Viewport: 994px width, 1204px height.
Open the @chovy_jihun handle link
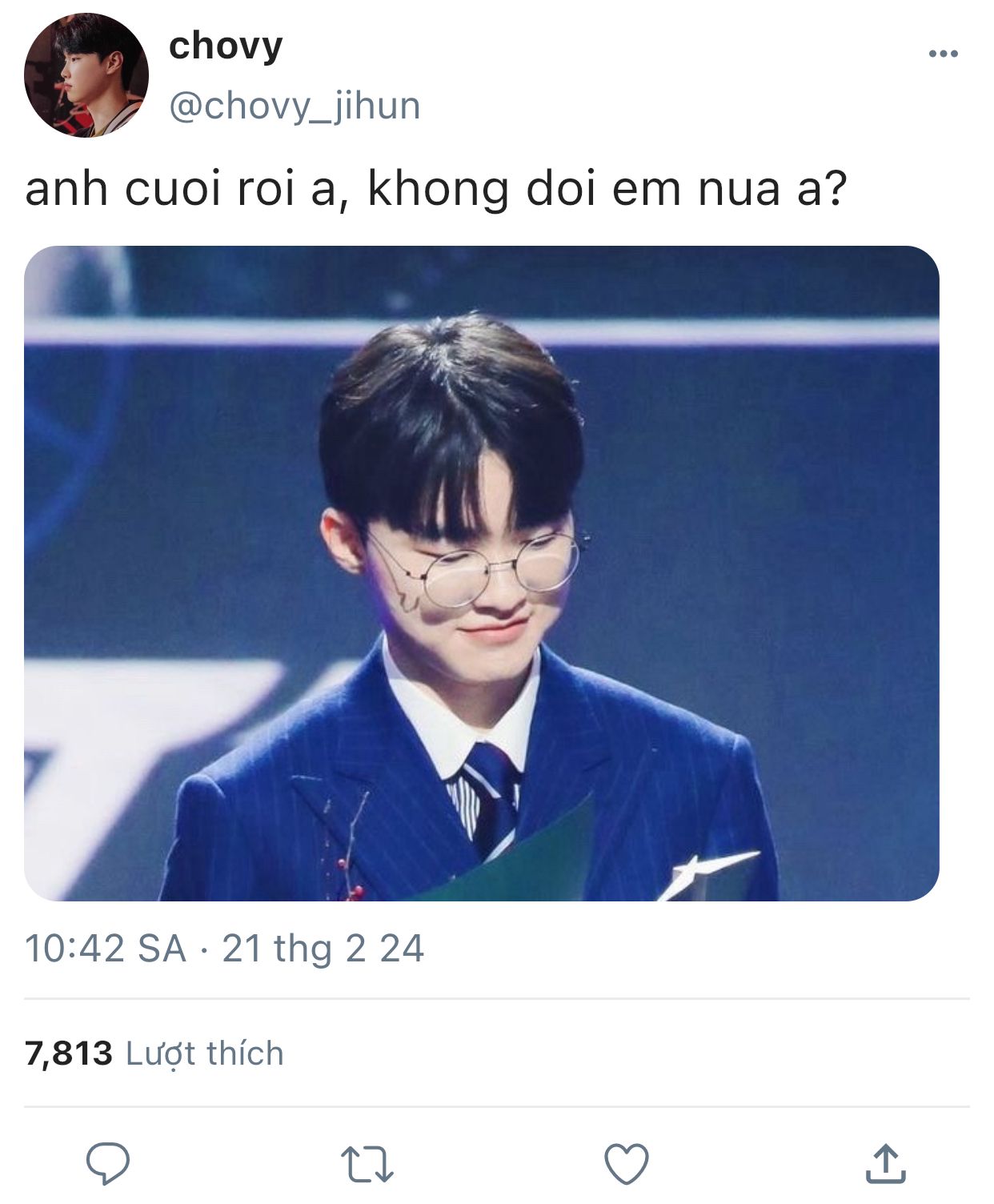pyautogui.click(x=295, y=106)
